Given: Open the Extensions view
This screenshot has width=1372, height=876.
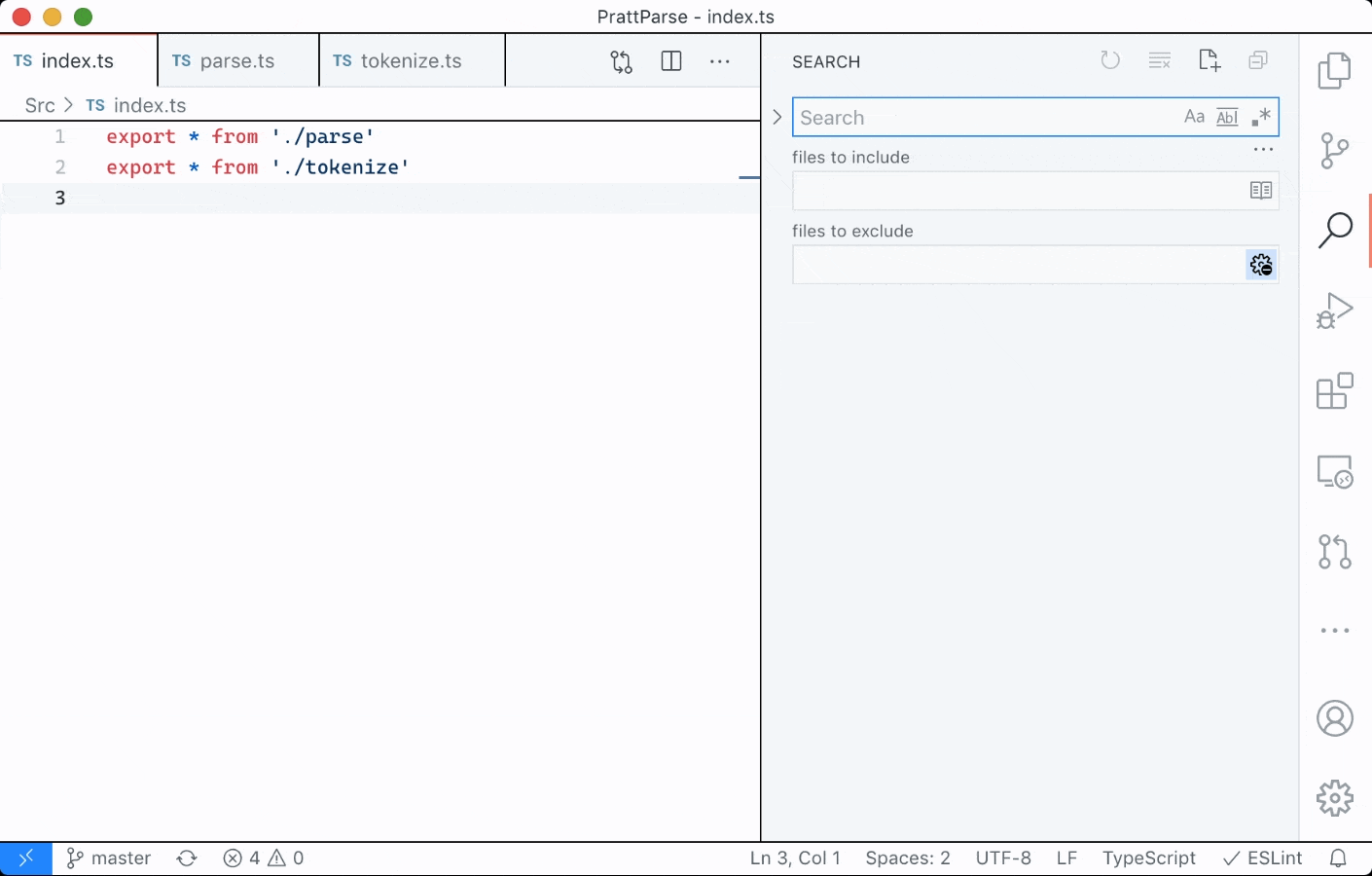Looking at the screenshot, I should click(x=1334, y=391).
